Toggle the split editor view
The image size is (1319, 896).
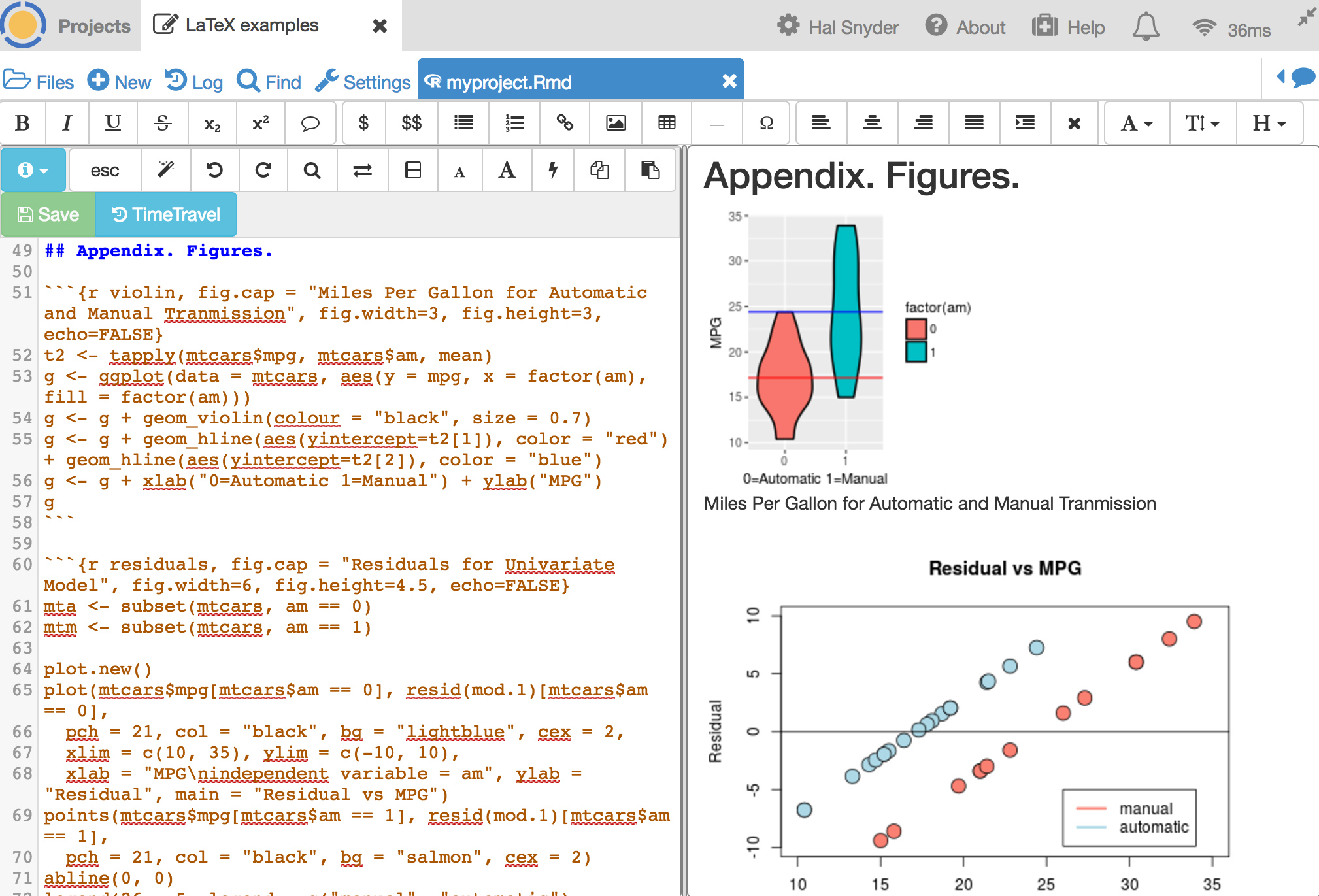point(412,170)
